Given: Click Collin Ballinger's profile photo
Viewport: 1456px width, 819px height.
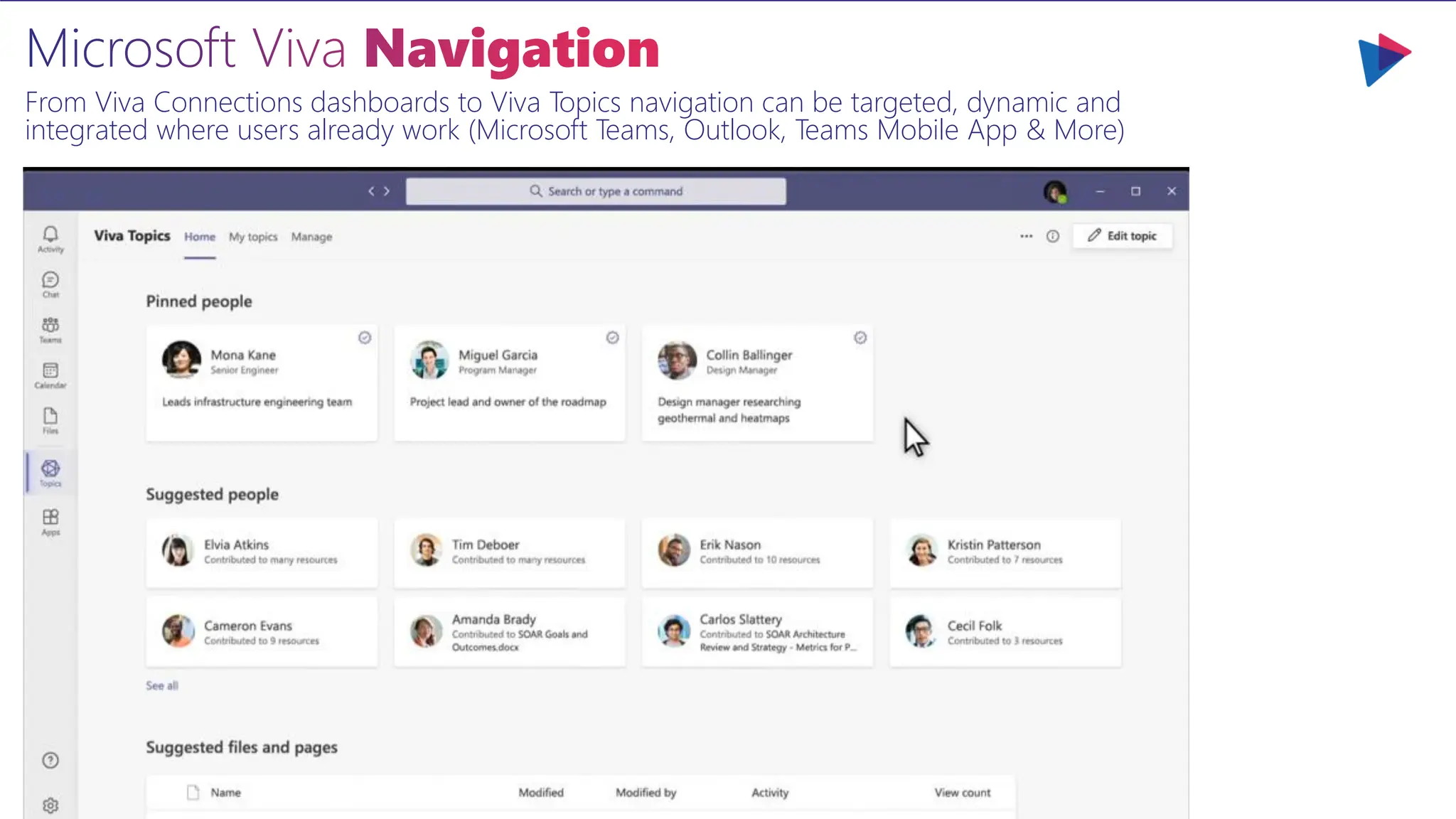Looking at the screenshot, I should coord(677,359).
